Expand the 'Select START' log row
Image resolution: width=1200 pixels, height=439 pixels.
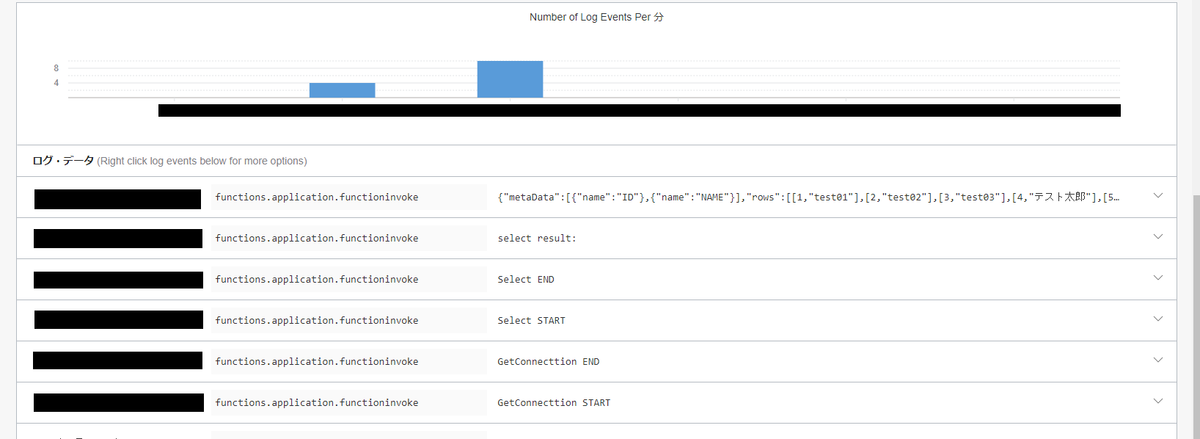click(1158, 319)
